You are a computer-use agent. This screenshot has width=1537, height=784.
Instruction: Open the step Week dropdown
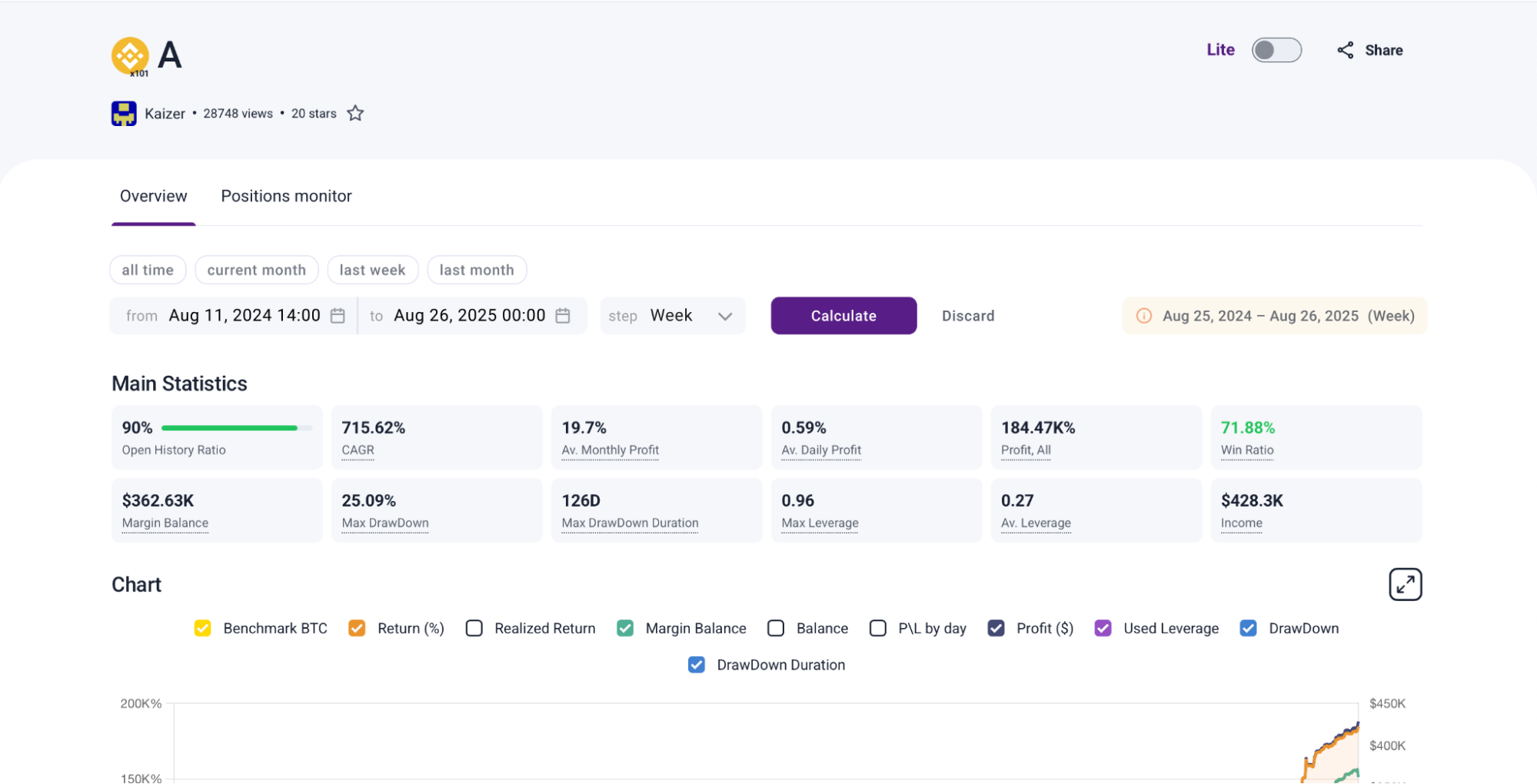(x=673, y=316)
